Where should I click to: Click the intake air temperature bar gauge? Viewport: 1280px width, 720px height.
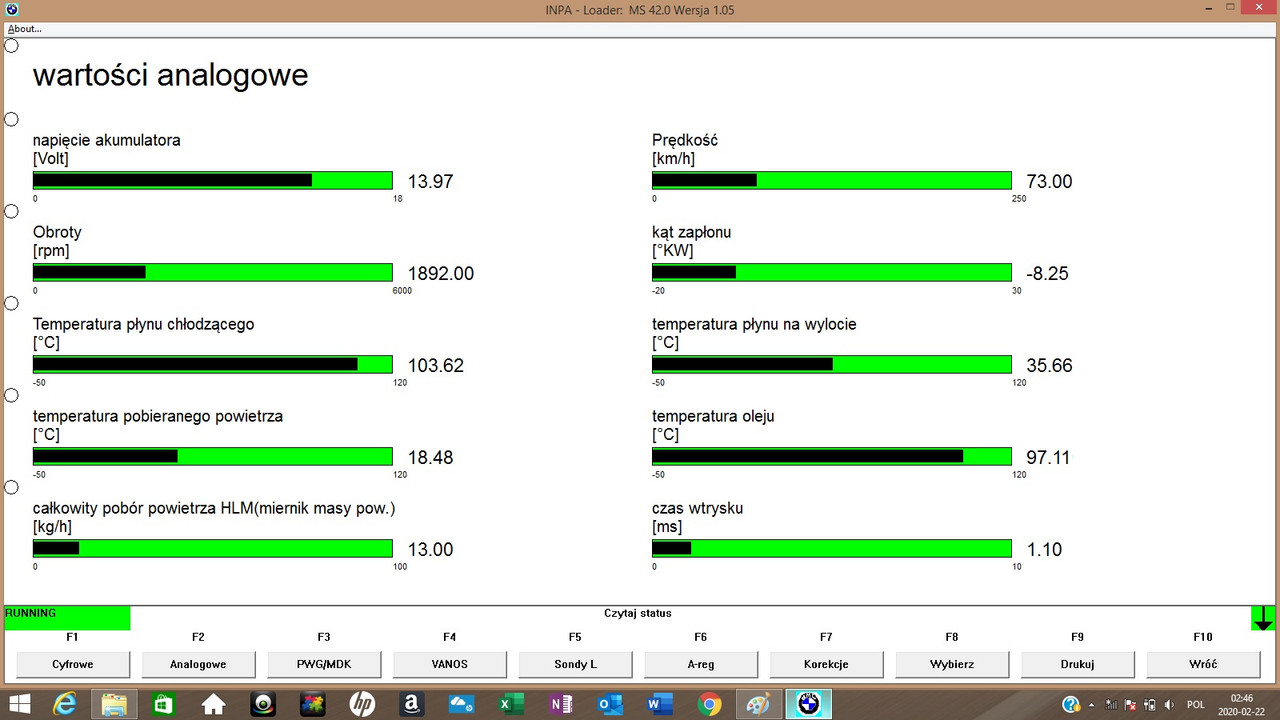coord(213,457)
